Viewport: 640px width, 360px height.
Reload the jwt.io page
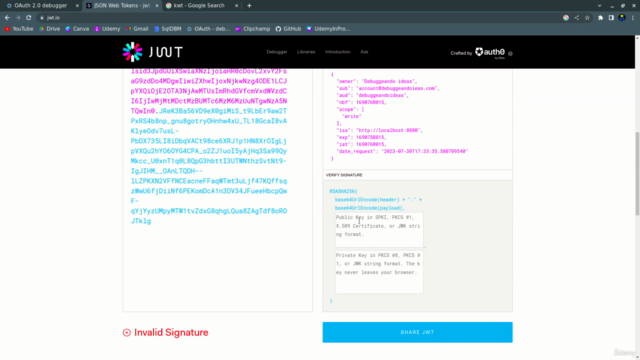(x=29, y=18)
